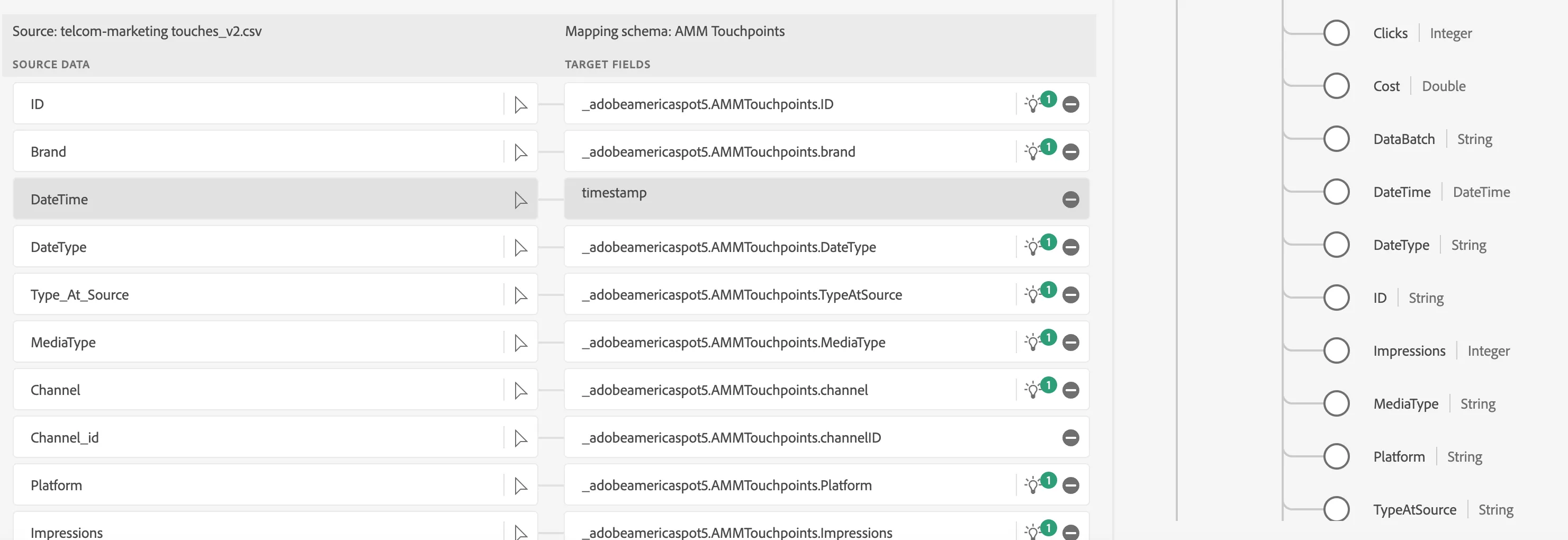Image resolution: width=1568 pixels, height=540 pixels.
Task: Click the timestamp target field
Action: 826,199
